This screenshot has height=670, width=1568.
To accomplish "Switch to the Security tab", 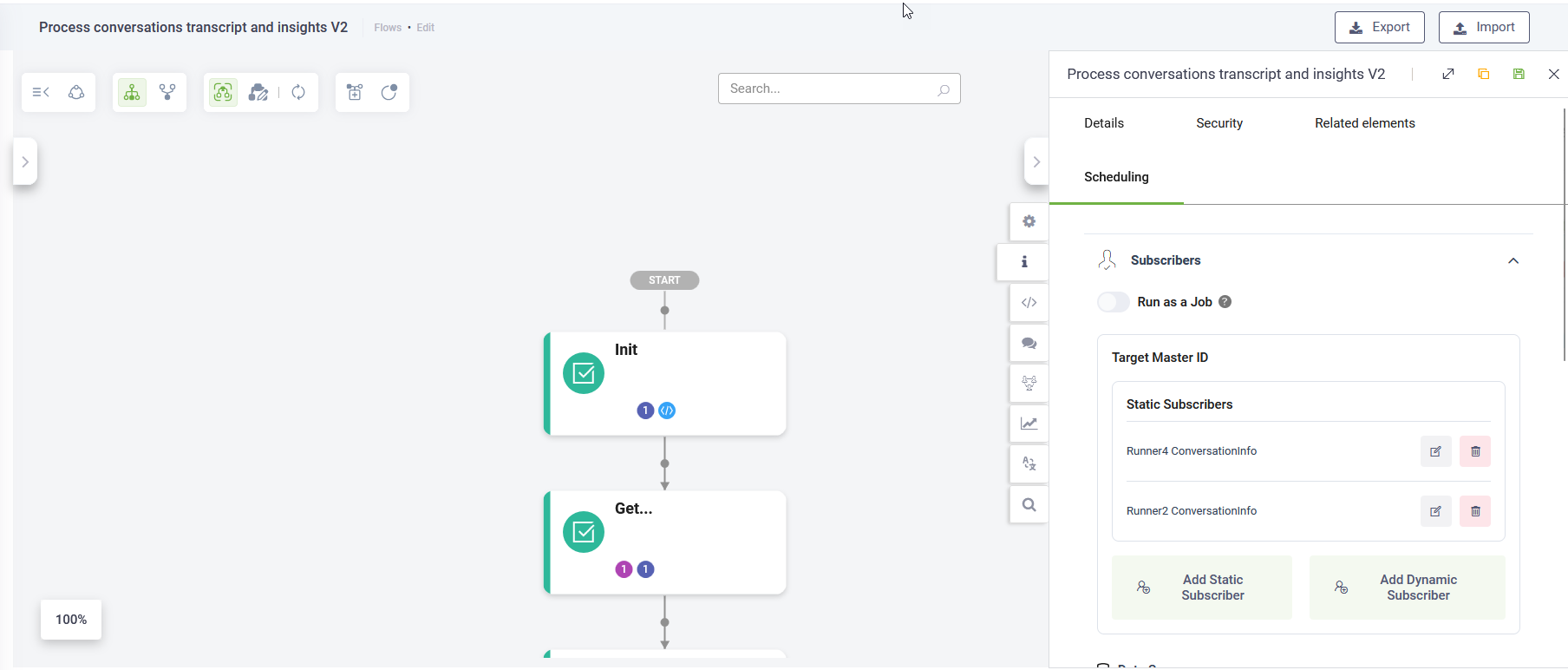I will [x=1218, y=123].
